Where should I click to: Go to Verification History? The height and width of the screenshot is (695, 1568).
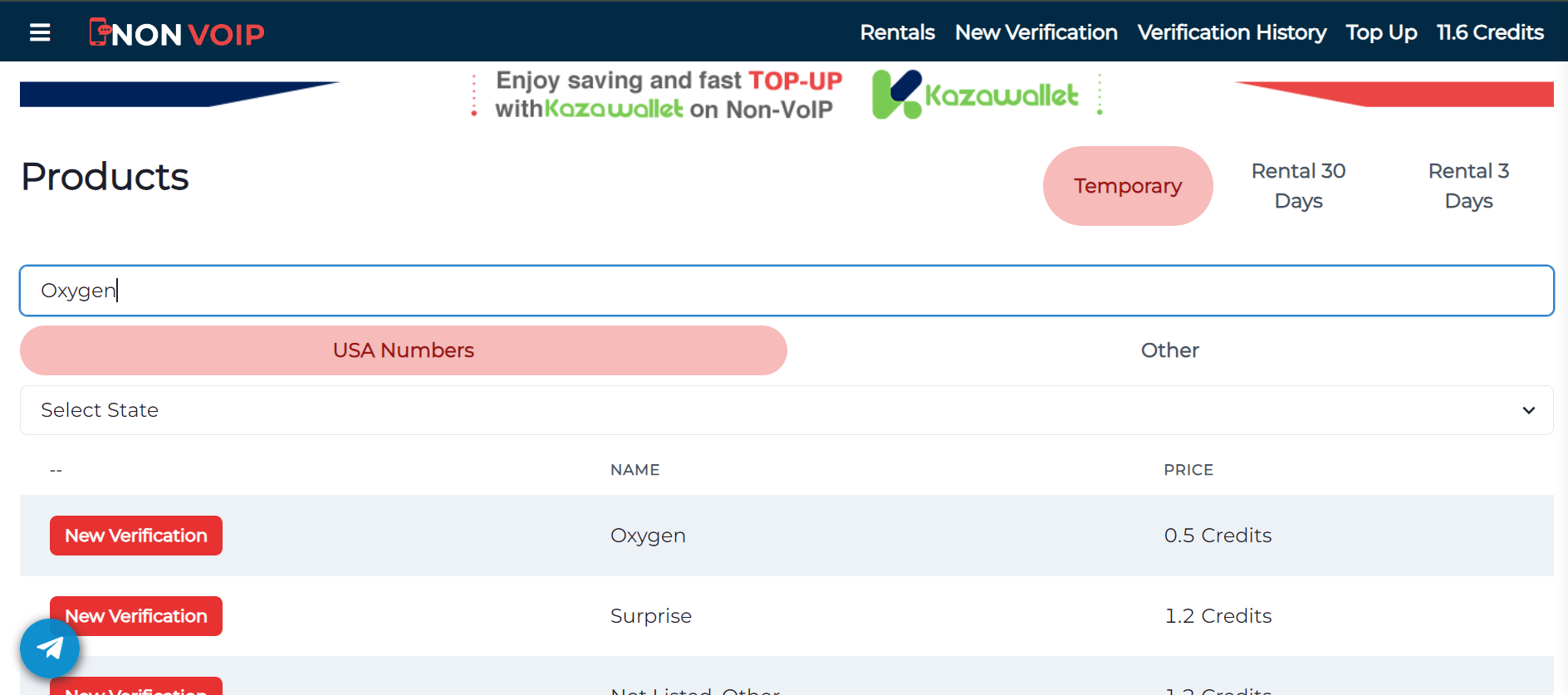pyautogui.click(x=1232, y=32)
